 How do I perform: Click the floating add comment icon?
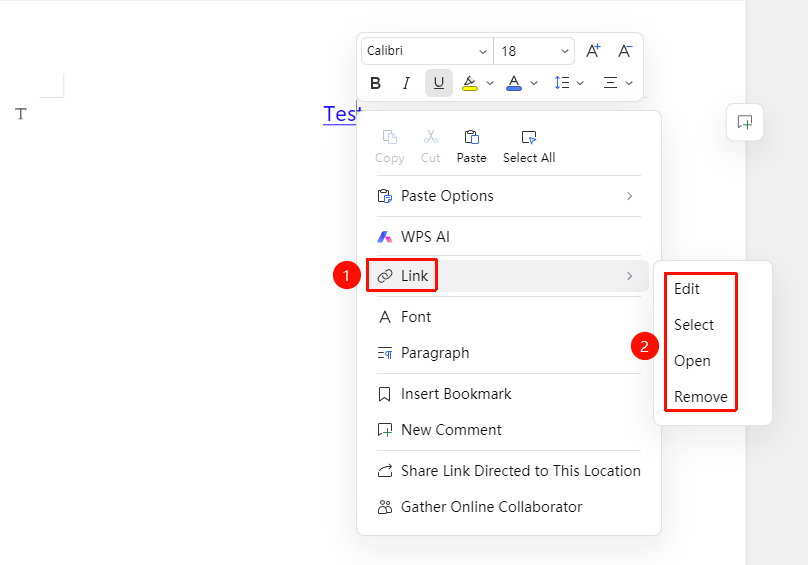(x=745, y=122)
